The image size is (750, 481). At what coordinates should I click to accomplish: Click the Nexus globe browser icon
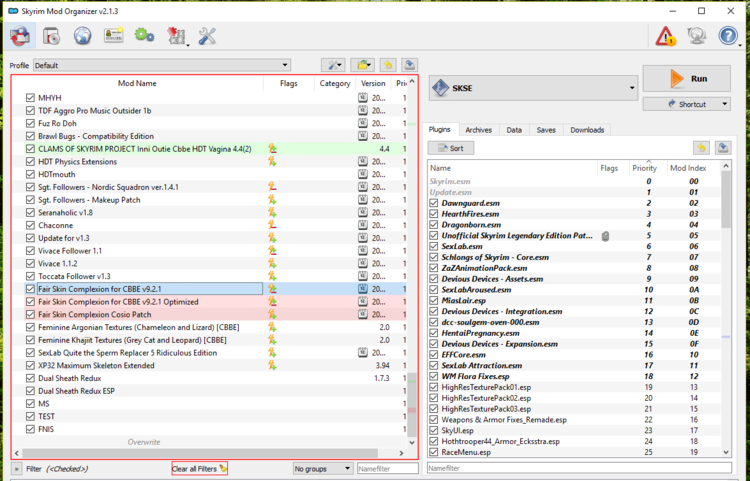tap(82, 36)
